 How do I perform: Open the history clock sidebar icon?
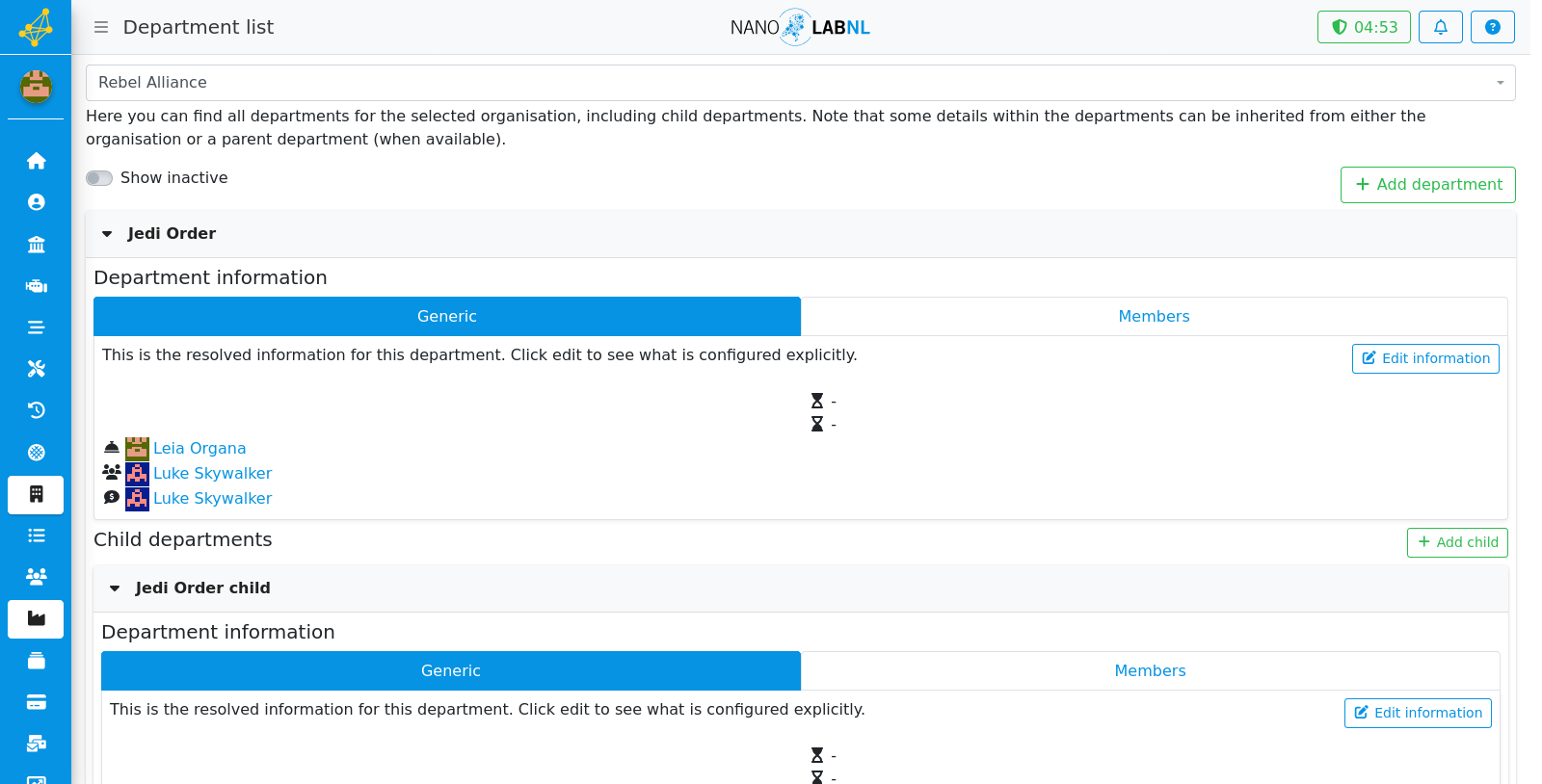36,410
